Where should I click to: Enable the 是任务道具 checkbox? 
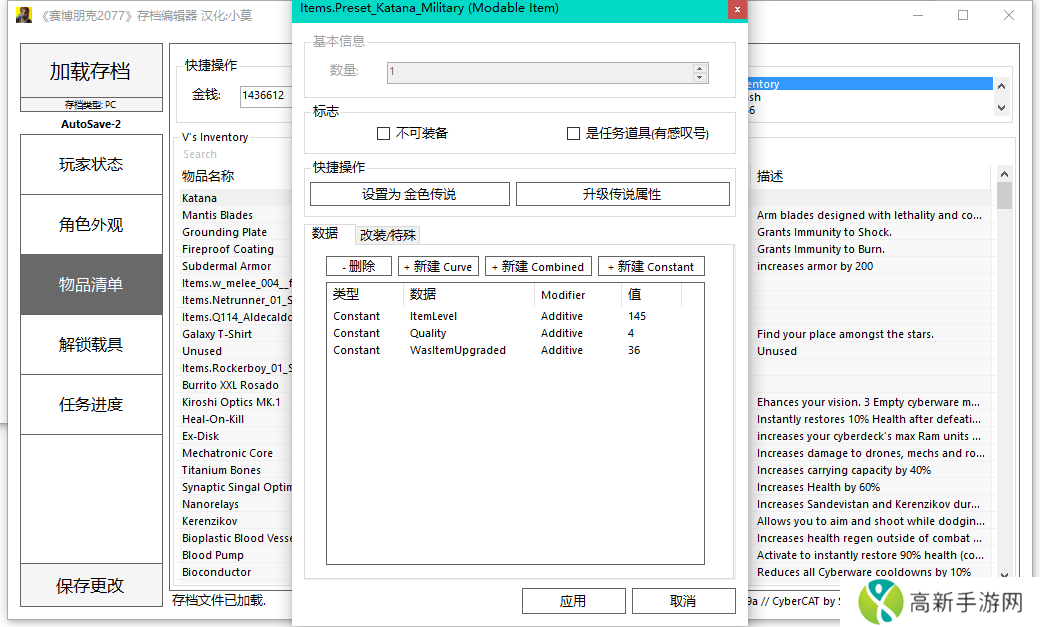coord(573,133)
